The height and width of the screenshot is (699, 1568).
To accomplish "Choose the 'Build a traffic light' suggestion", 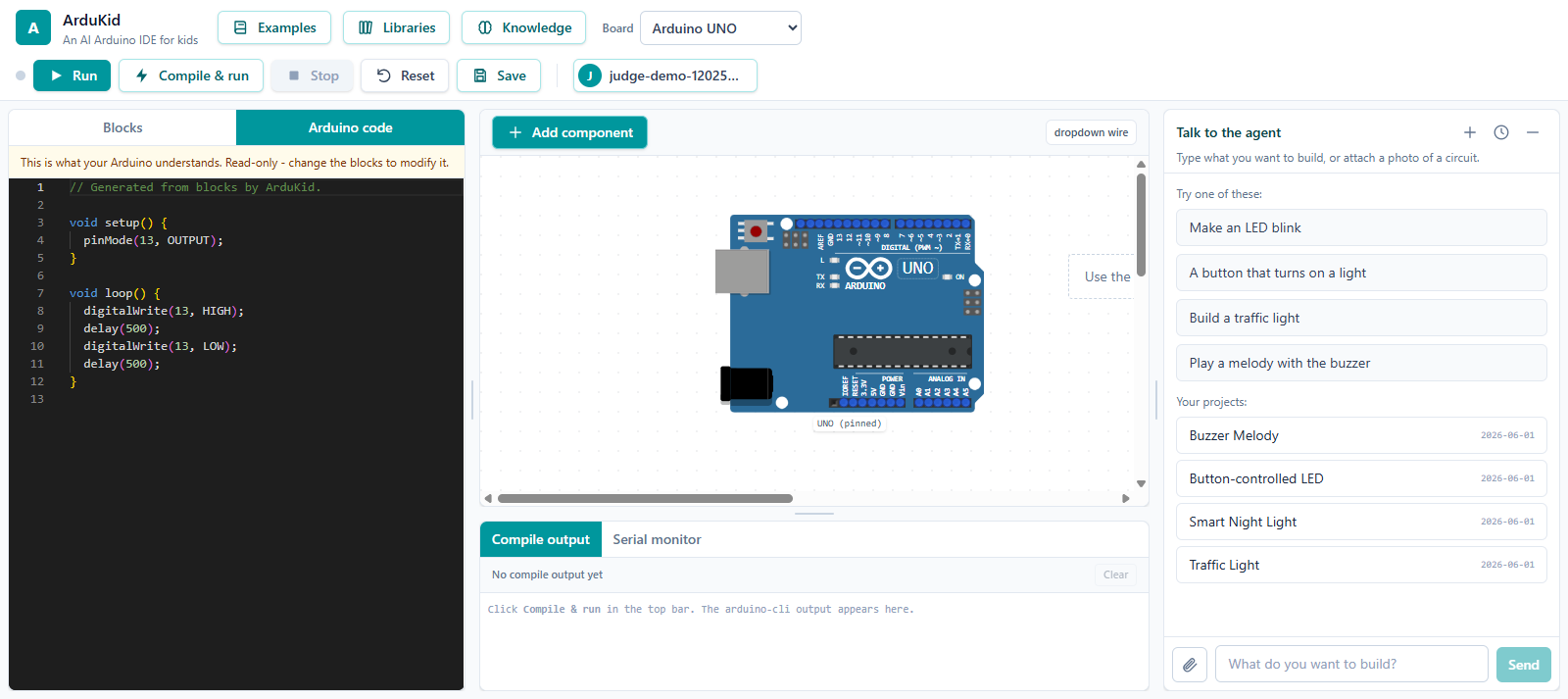I will click(x=1361, y=318).
